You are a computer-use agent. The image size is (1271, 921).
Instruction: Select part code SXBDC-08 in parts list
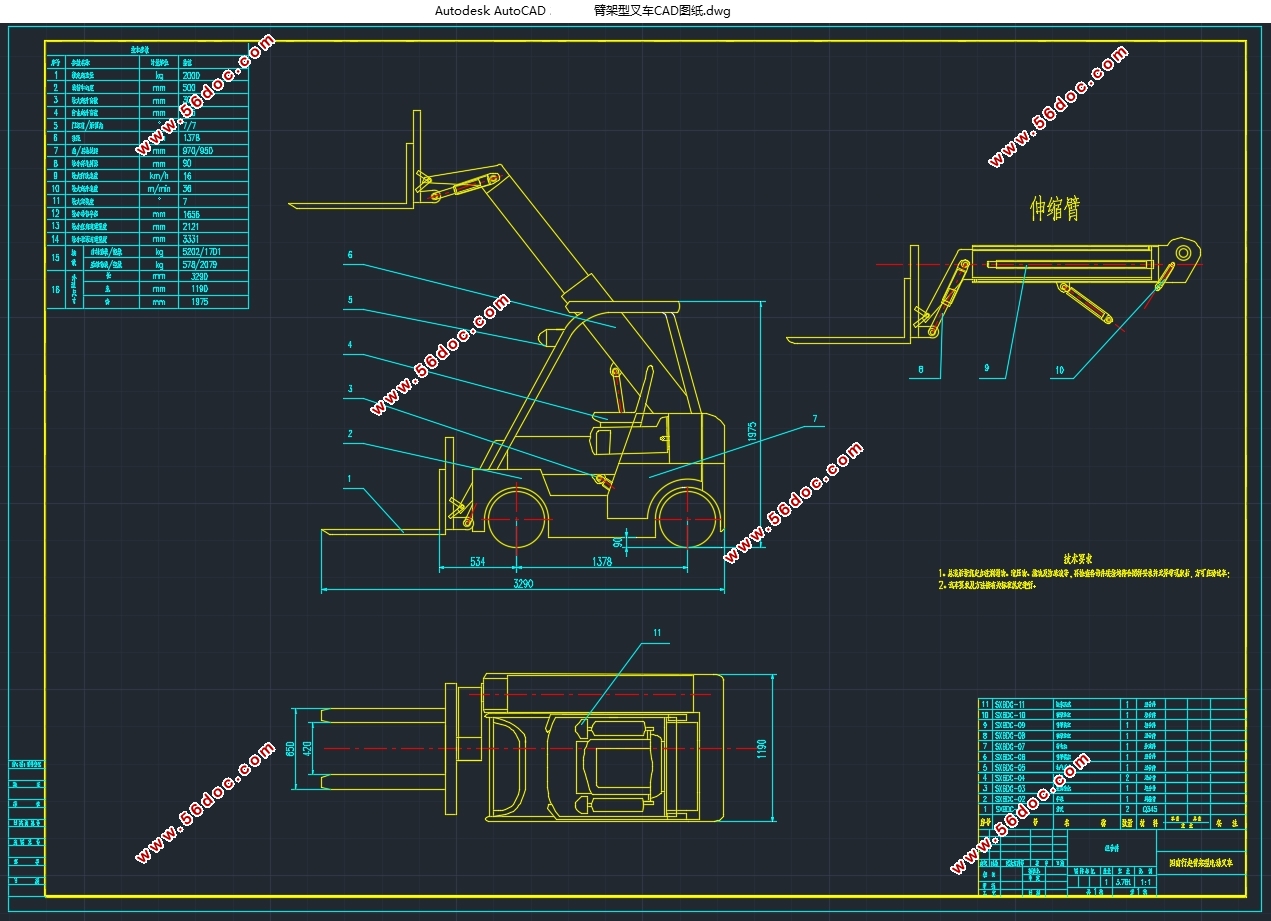coord(1010,736)
